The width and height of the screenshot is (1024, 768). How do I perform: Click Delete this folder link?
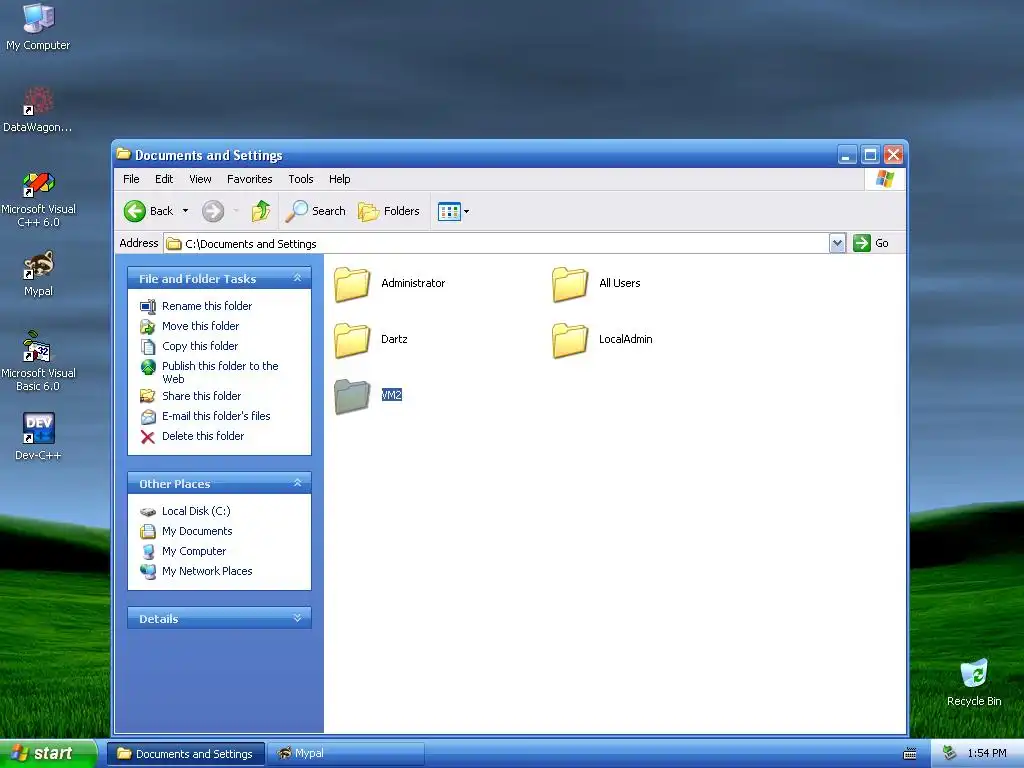coord(202,436)
